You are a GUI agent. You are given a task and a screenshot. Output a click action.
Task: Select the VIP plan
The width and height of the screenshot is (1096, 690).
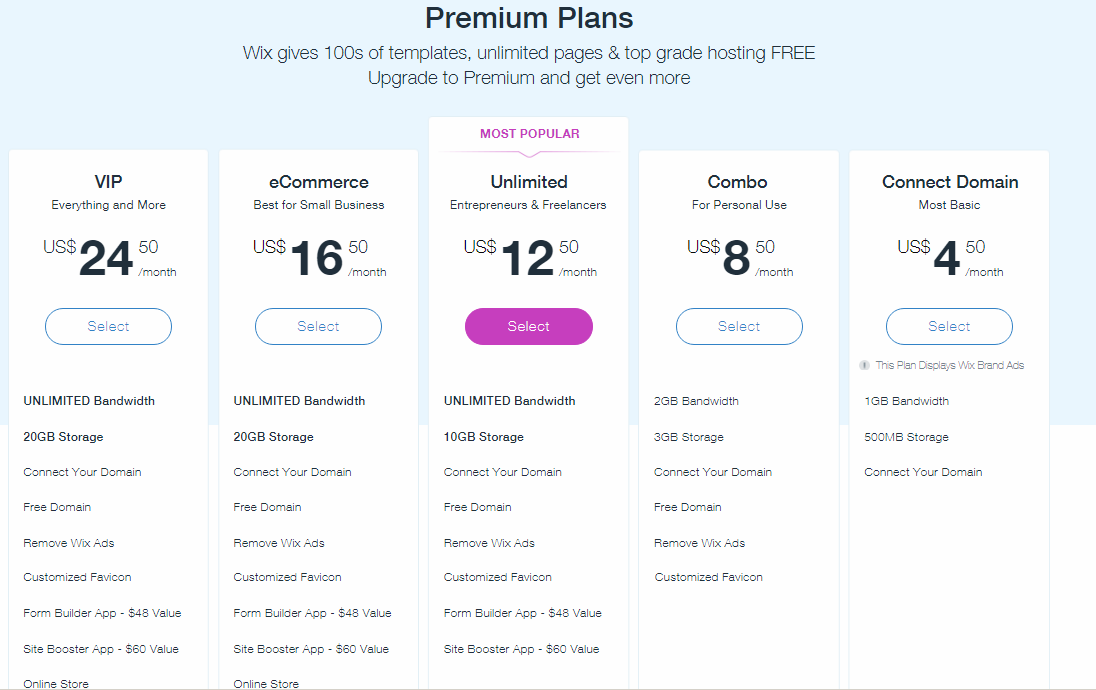108,326
